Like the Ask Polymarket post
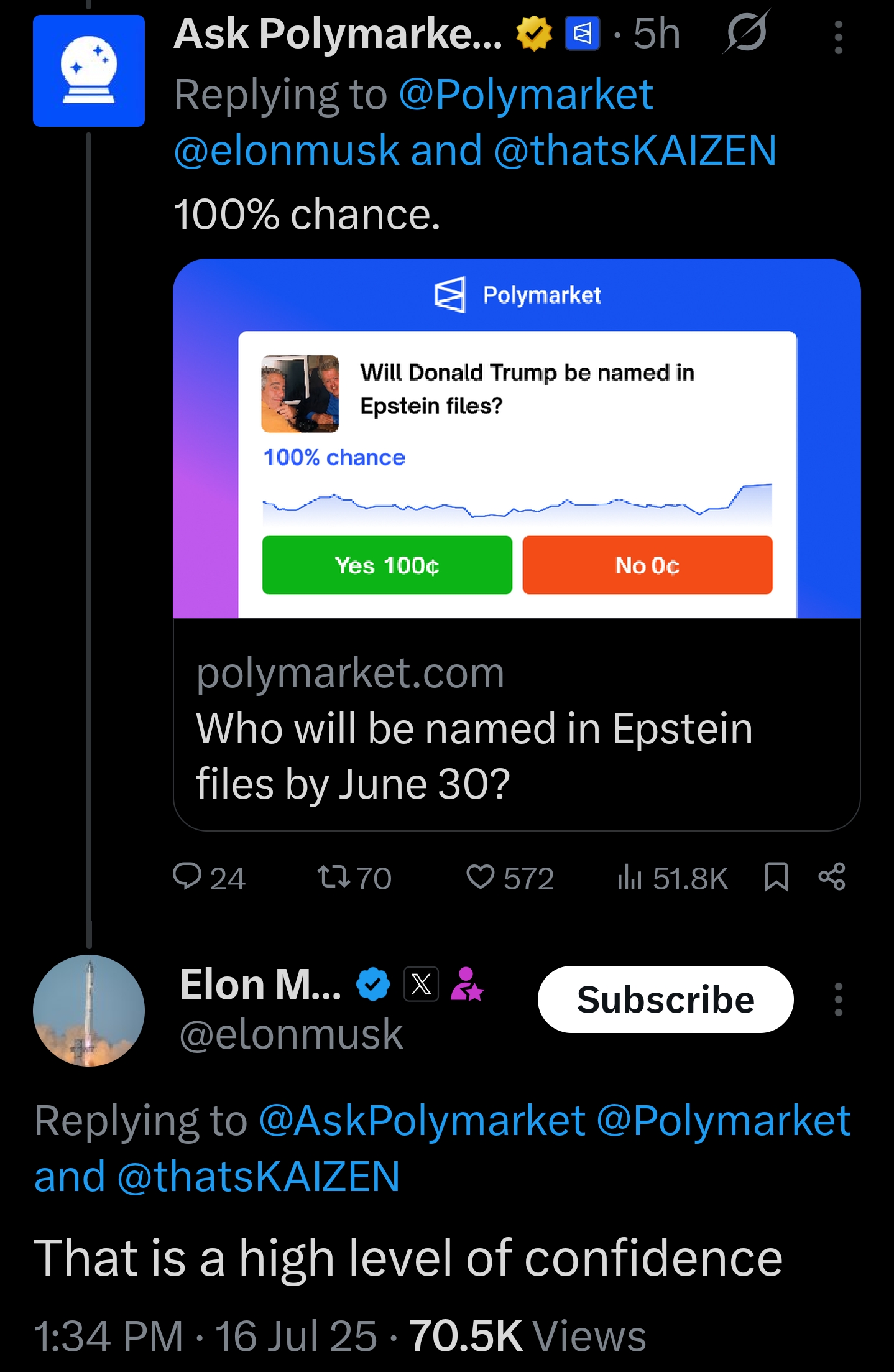 tap(480, 877)
